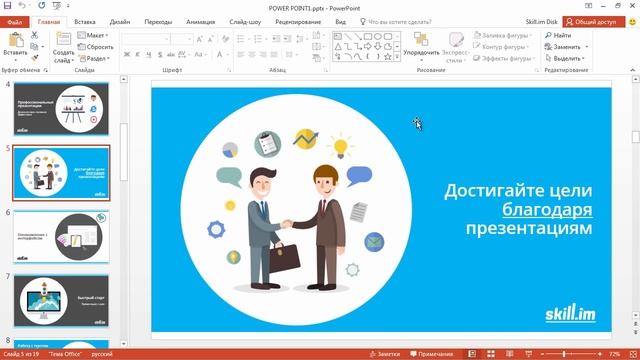
Task: Click the Save icon in quick access toolbar
Action: [7, 6]
